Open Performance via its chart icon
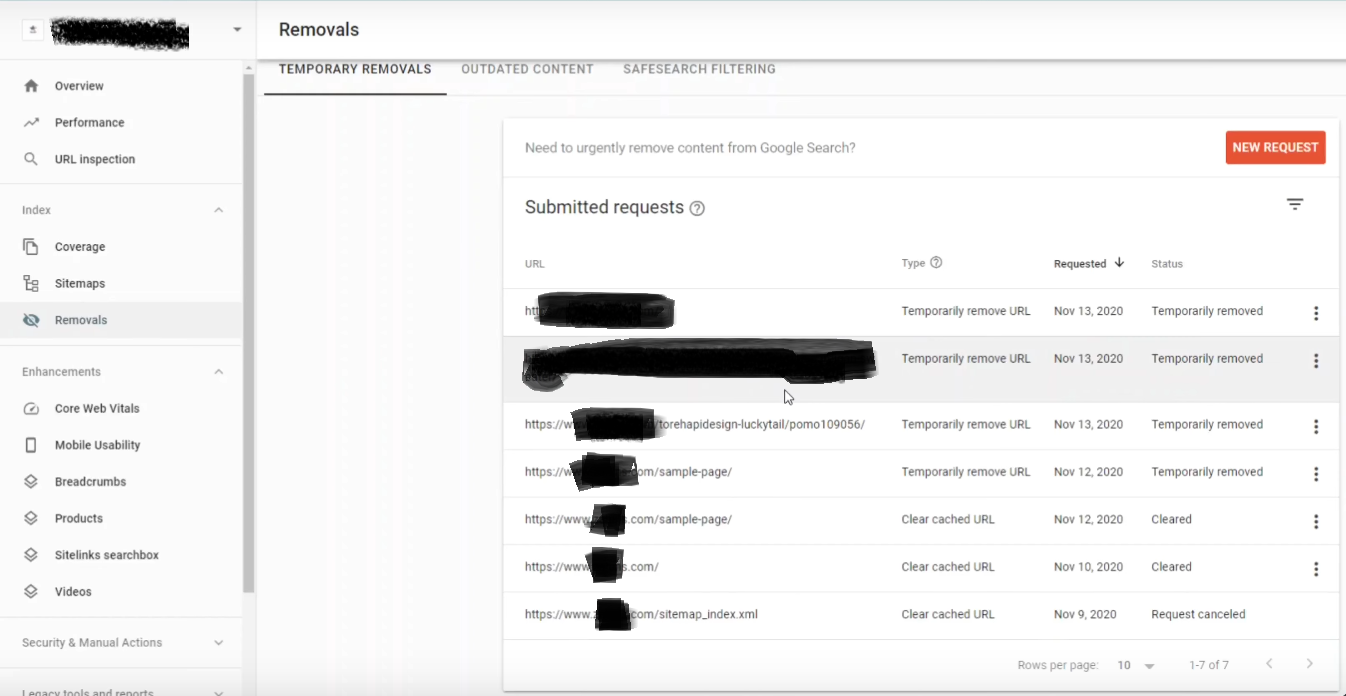This screenshot has width=1346, height=696. tap(33, 122)
